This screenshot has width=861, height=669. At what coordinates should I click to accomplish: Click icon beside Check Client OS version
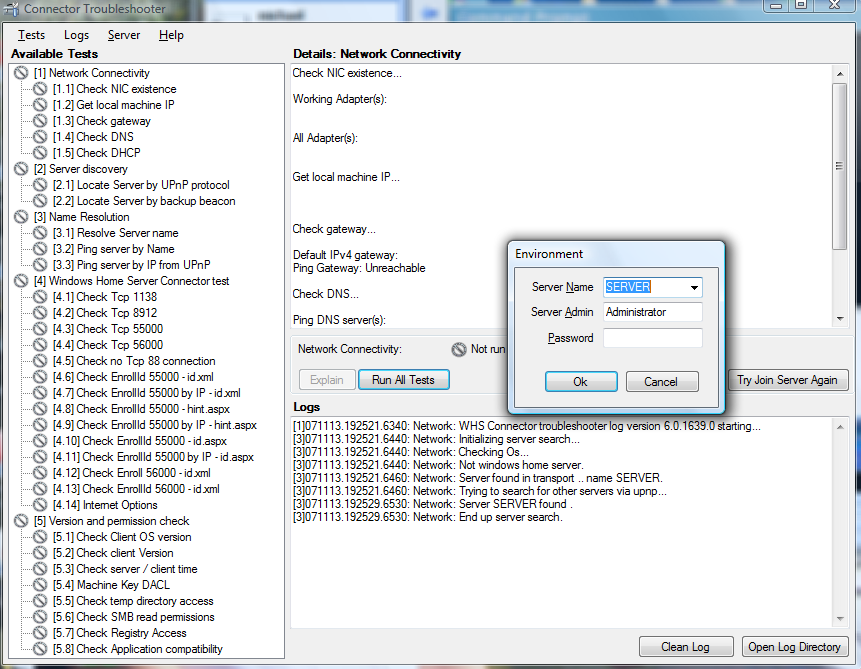coord(40,537)
